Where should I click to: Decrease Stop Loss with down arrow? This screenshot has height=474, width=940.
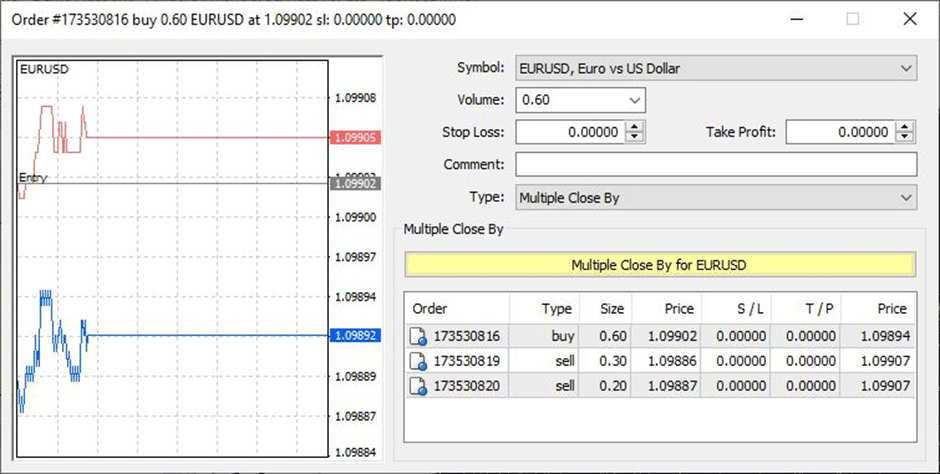coord(636,137)
